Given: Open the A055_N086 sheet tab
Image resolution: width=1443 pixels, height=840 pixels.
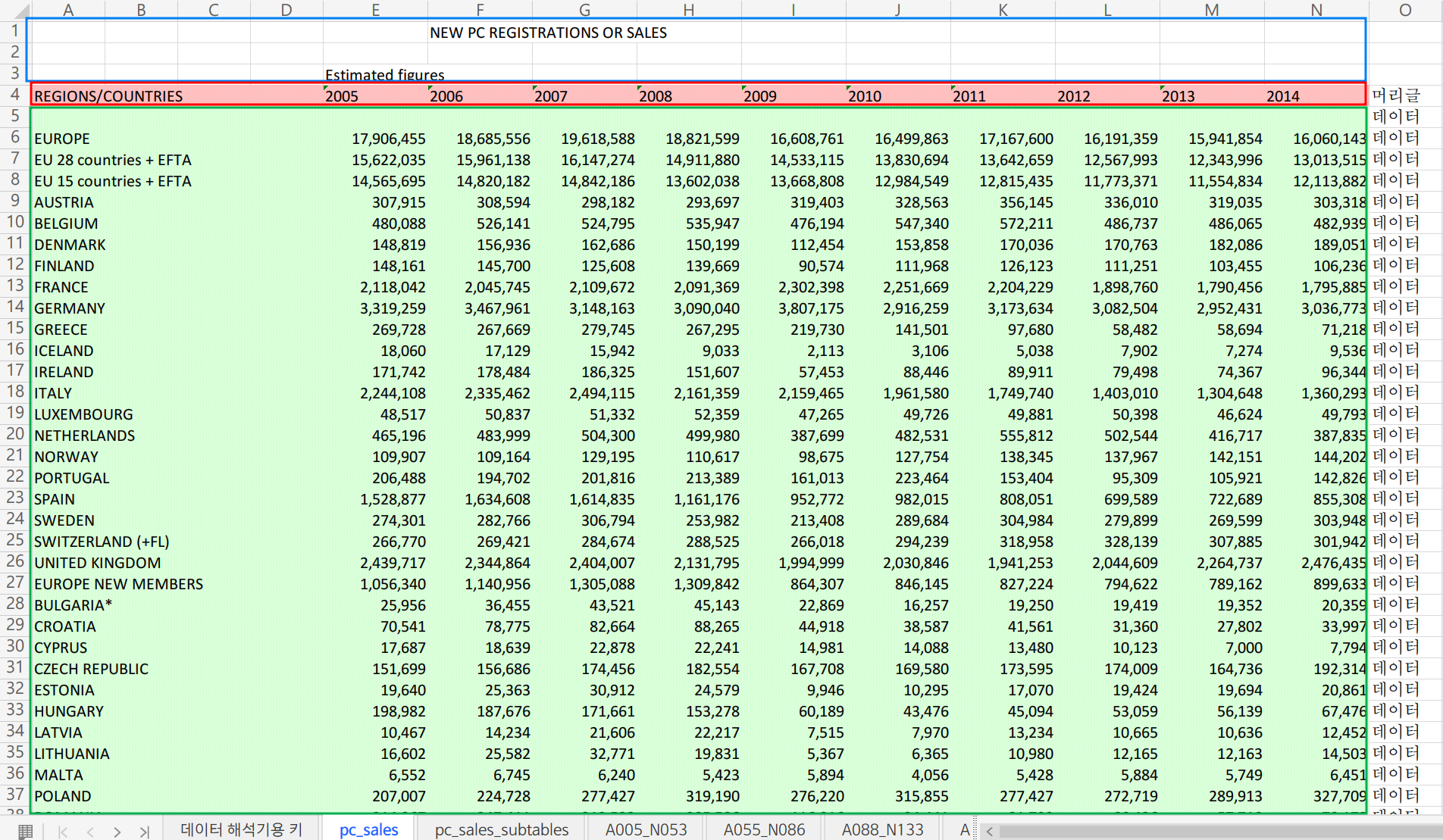Looking at the screenshot, I should (764, 829).
